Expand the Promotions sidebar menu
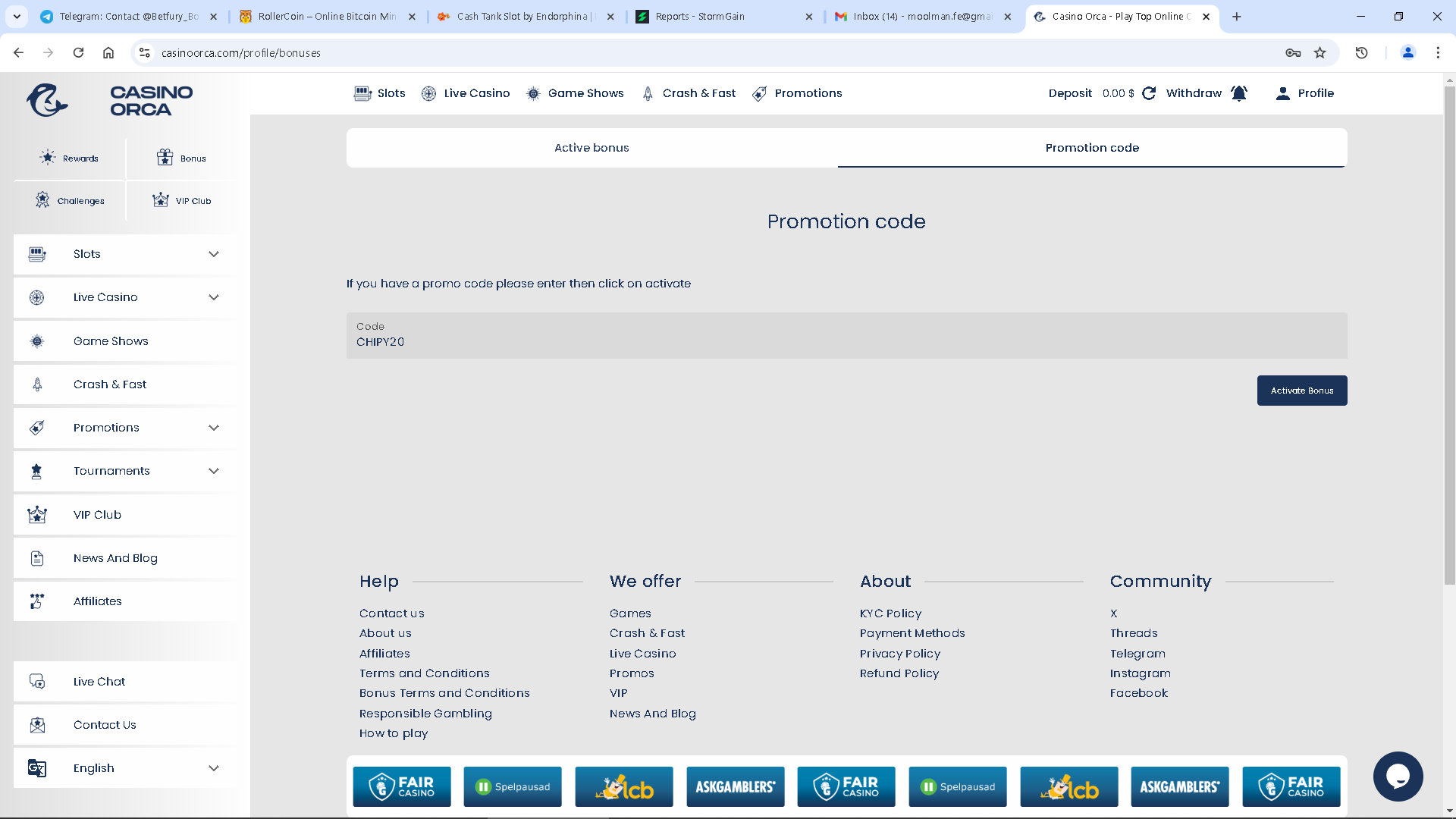 pos(214,428)
